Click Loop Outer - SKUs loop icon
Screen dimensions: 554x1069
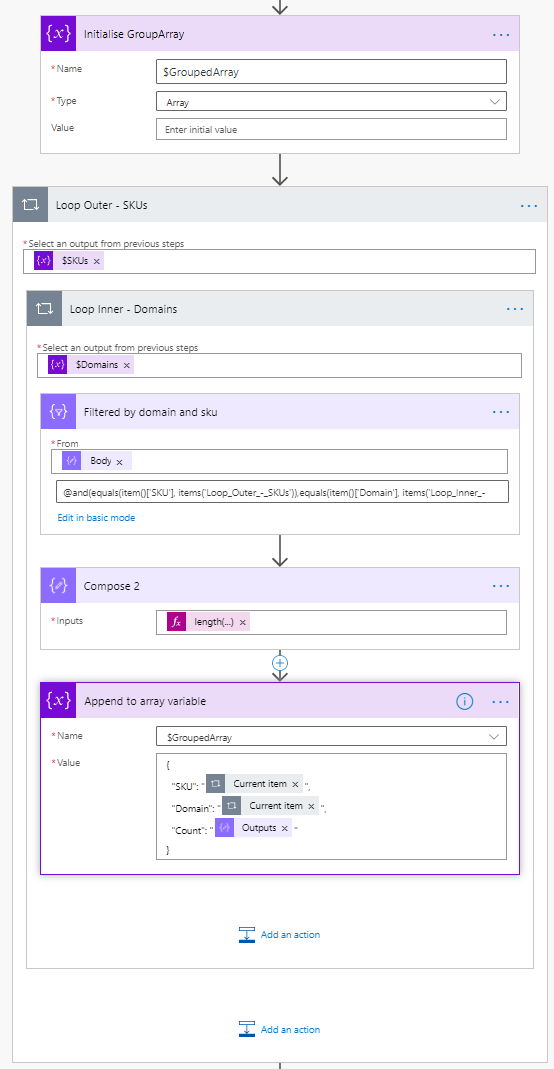31,205
